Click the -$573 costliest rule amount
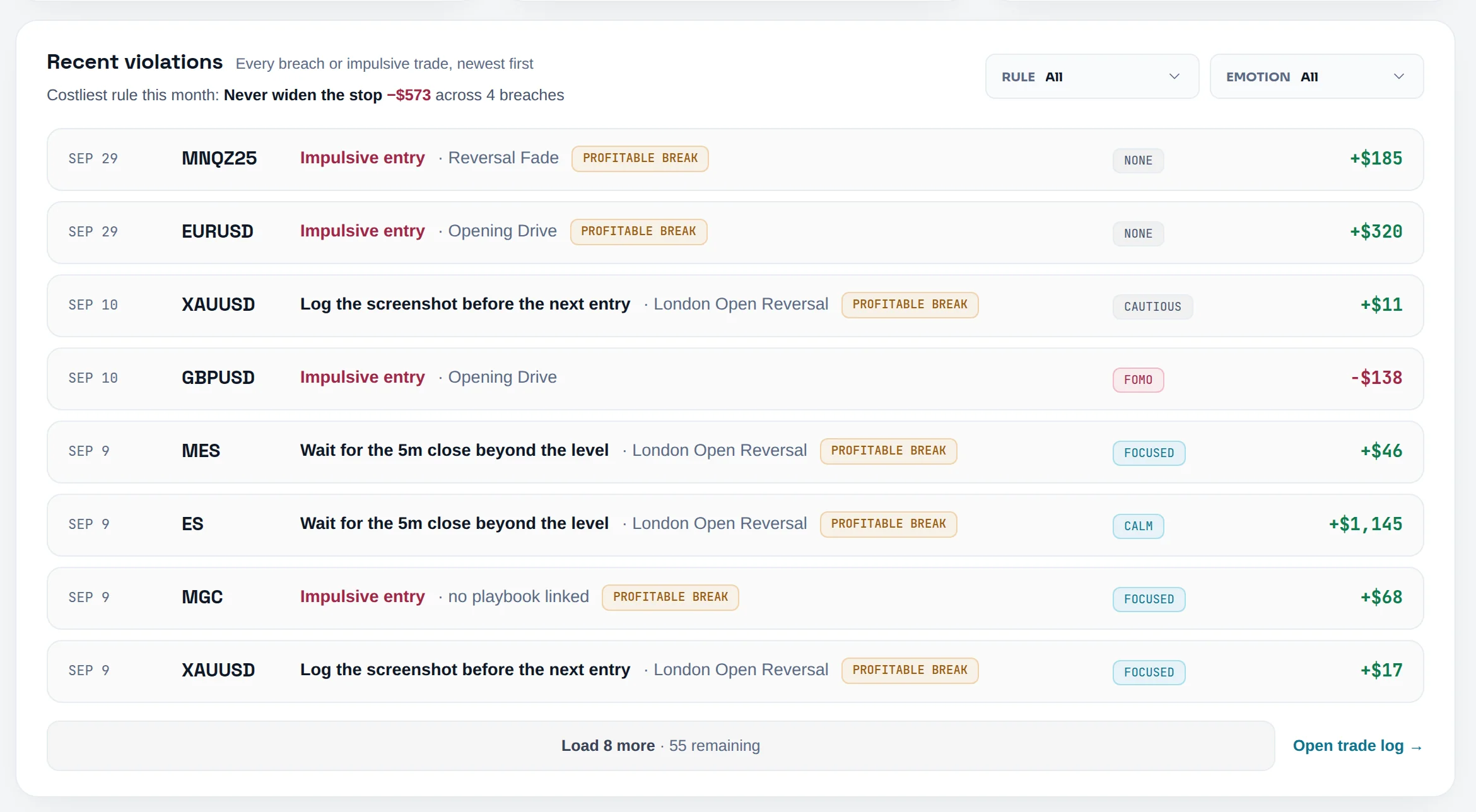1476x812 pixels. tap(409, 95)
